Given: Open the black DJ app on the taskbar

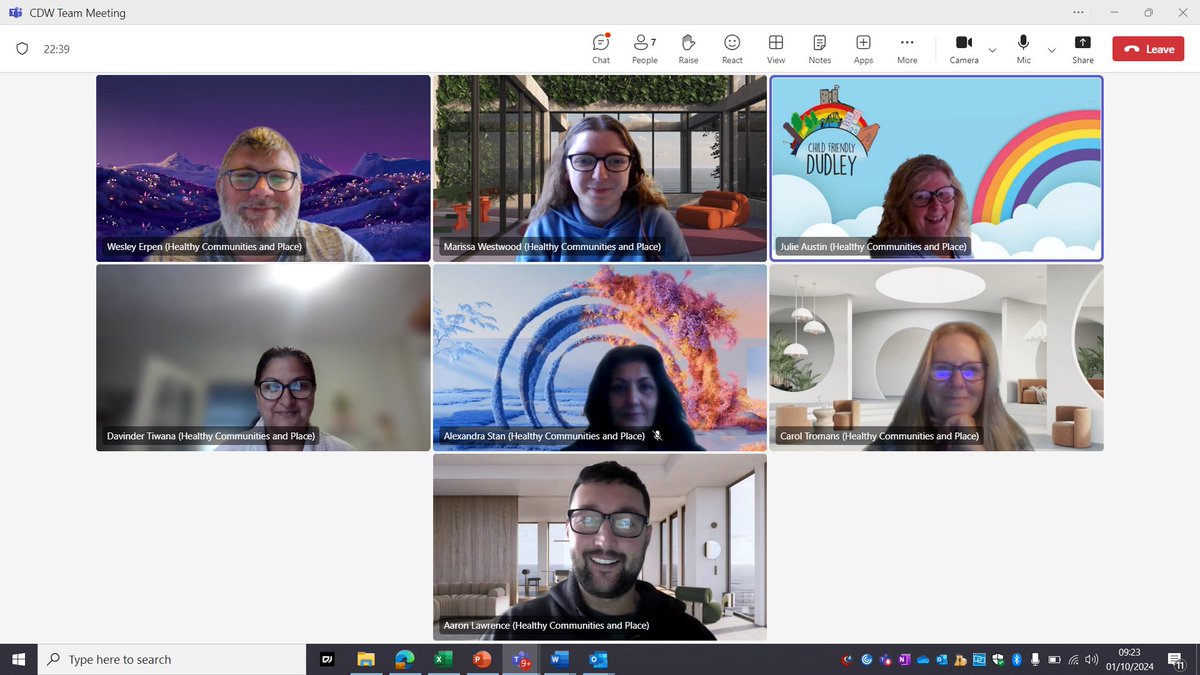Looking at the screenshot, I should coord(327,659).
